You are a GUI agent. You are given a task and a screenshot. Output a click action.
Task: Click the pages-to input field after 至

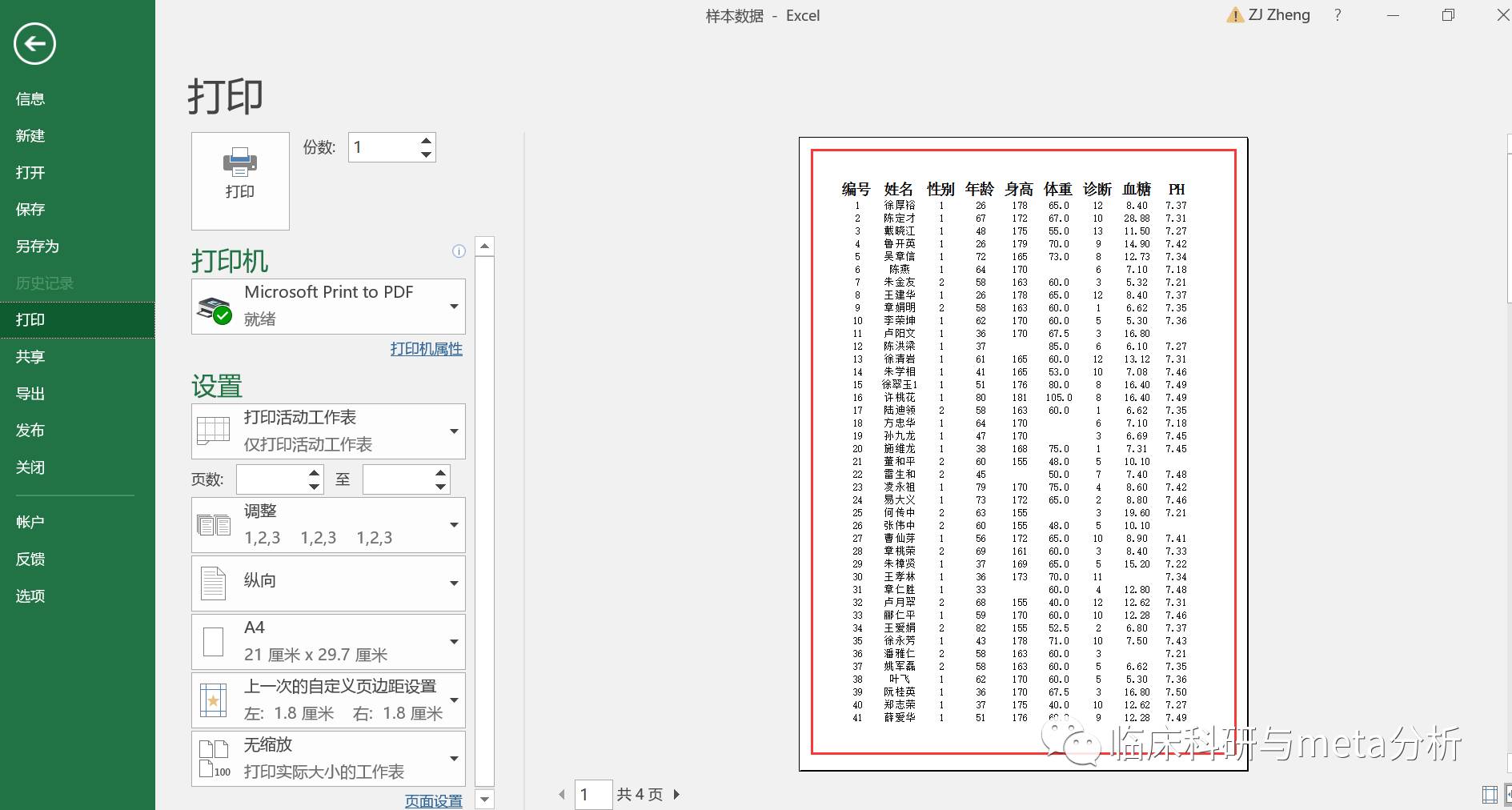[398, 479]
